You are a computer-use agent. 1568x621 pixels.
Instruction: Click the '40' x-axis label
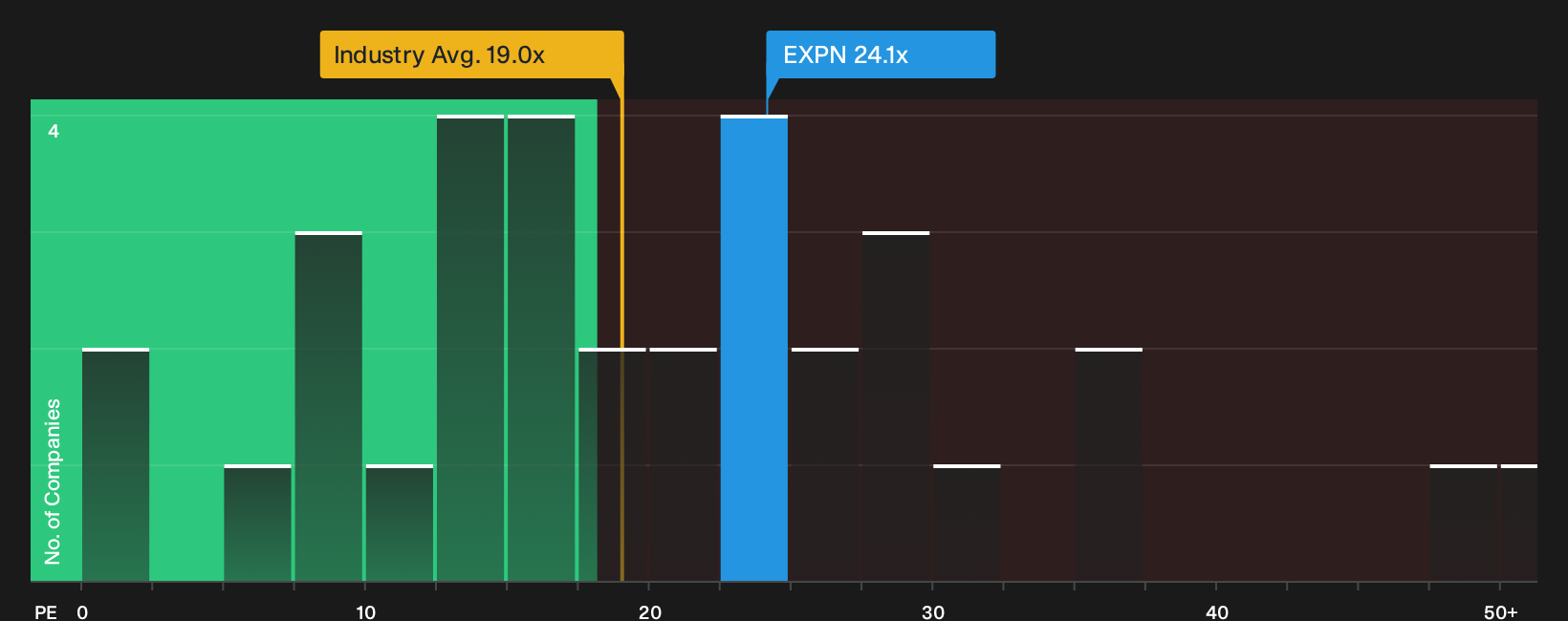(1217, 612)
